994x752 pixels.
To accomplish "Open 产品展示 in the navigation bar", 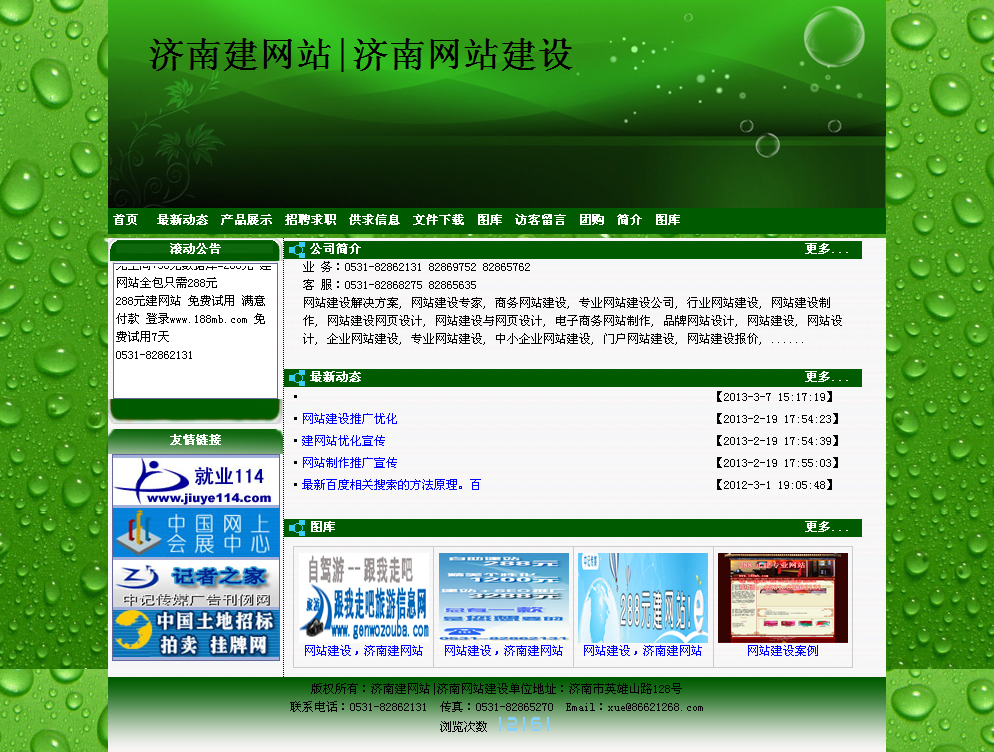I will [246, 220].
